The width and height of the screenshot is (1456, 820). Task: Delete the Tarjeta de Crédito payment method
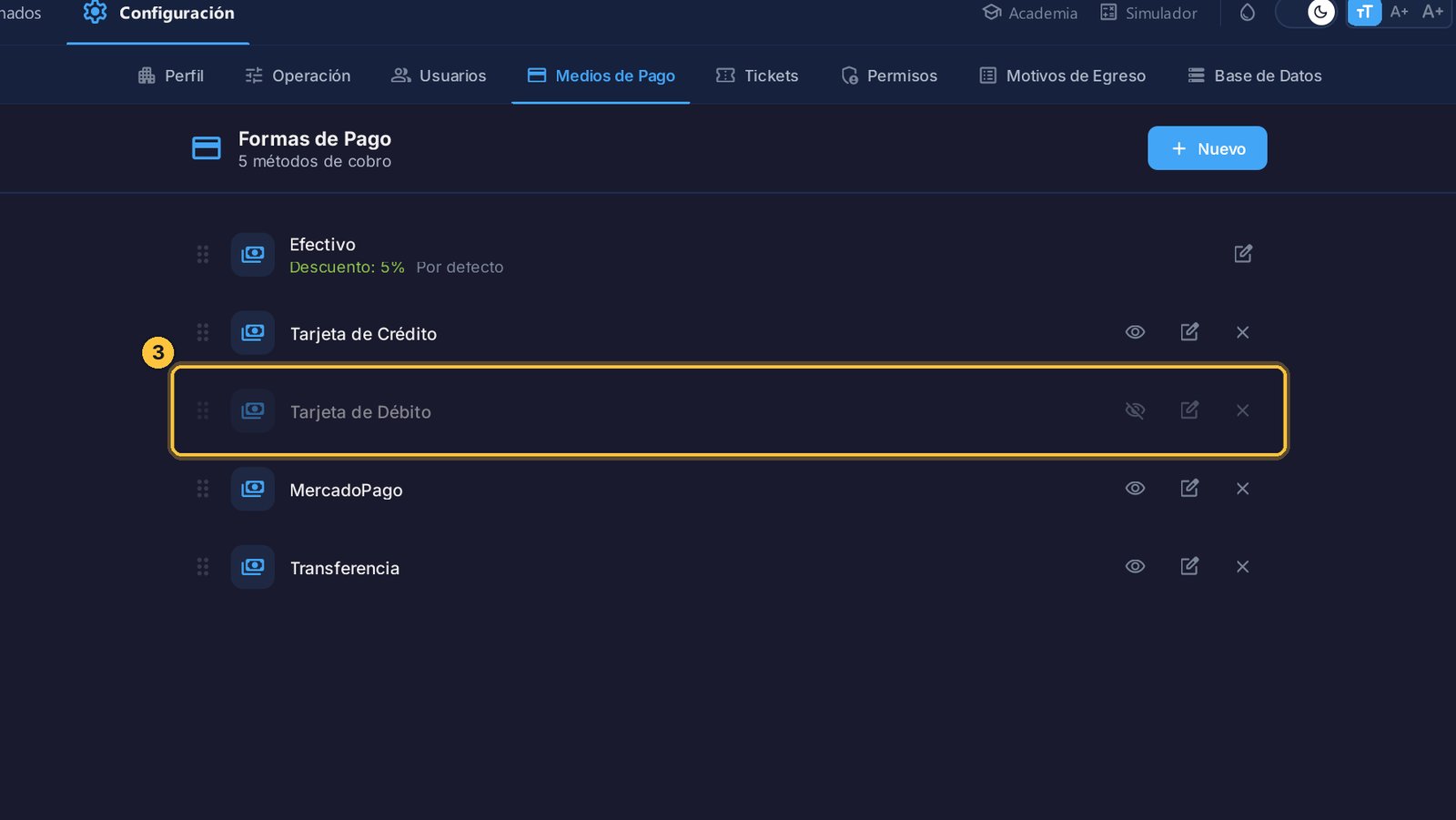pos(1243,332)
